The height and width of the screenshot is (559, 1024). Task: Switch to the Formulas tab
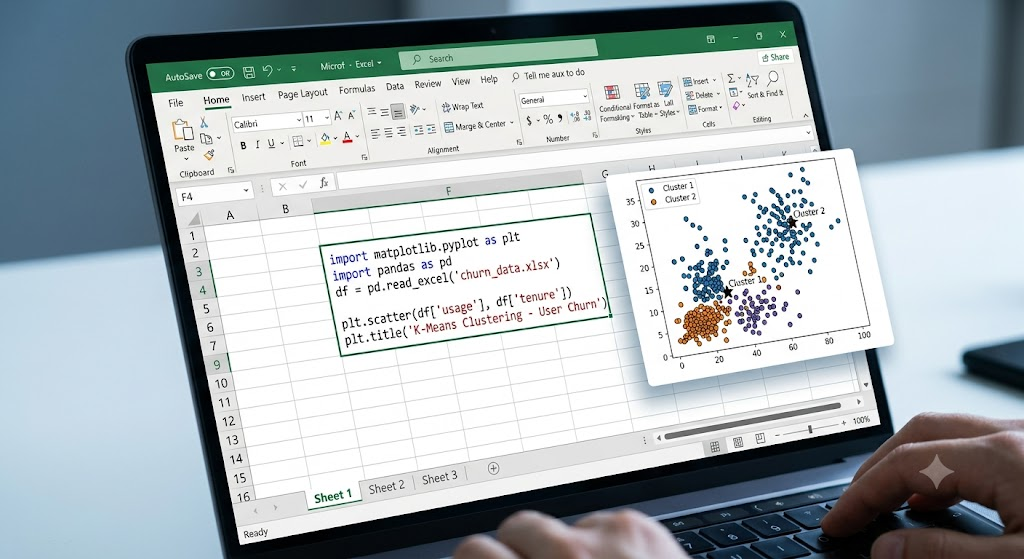pyautogui.click(x=357, y=89)
